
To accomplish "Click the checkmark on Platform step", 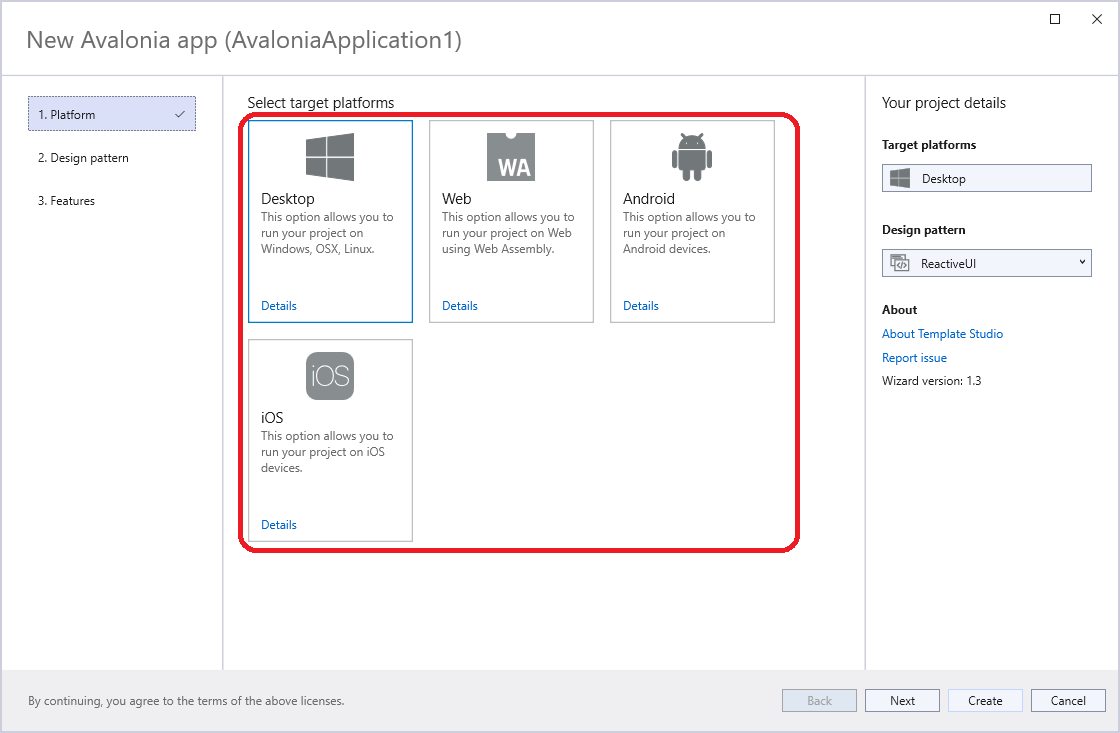I will pos(179,114).
